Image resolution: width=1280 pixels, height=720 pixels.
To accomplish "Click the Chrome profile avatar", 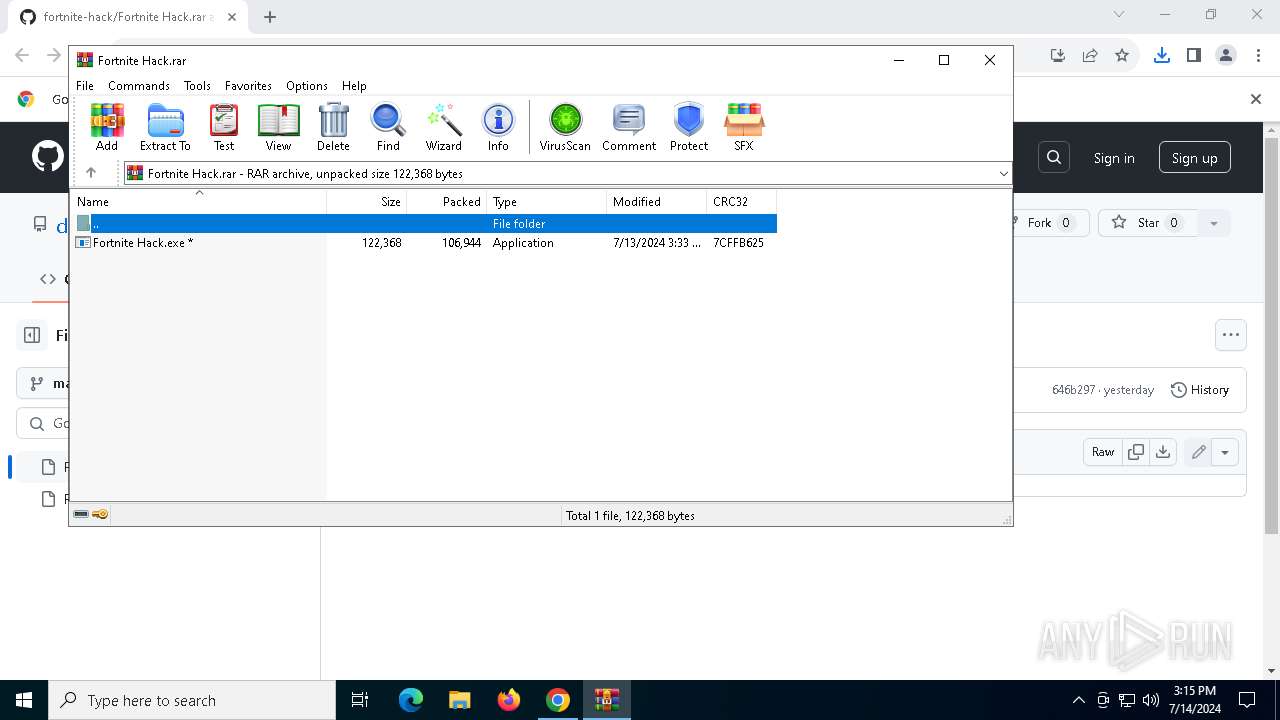I will 1226,55.
